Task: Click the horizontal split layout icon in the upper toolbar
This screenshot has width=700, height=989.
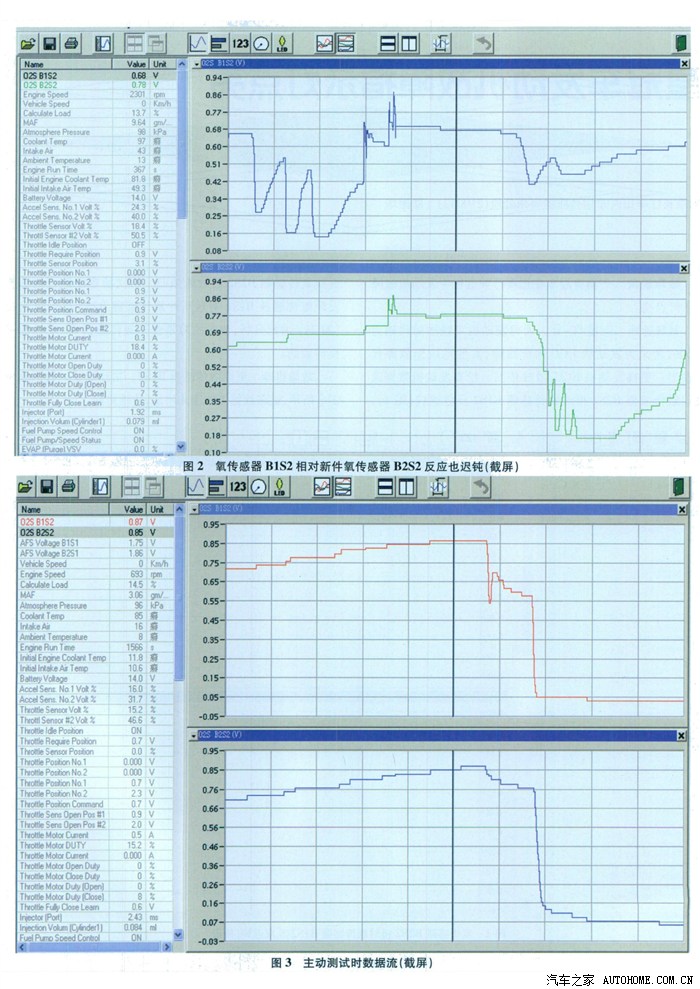Action: pos(387,43)
